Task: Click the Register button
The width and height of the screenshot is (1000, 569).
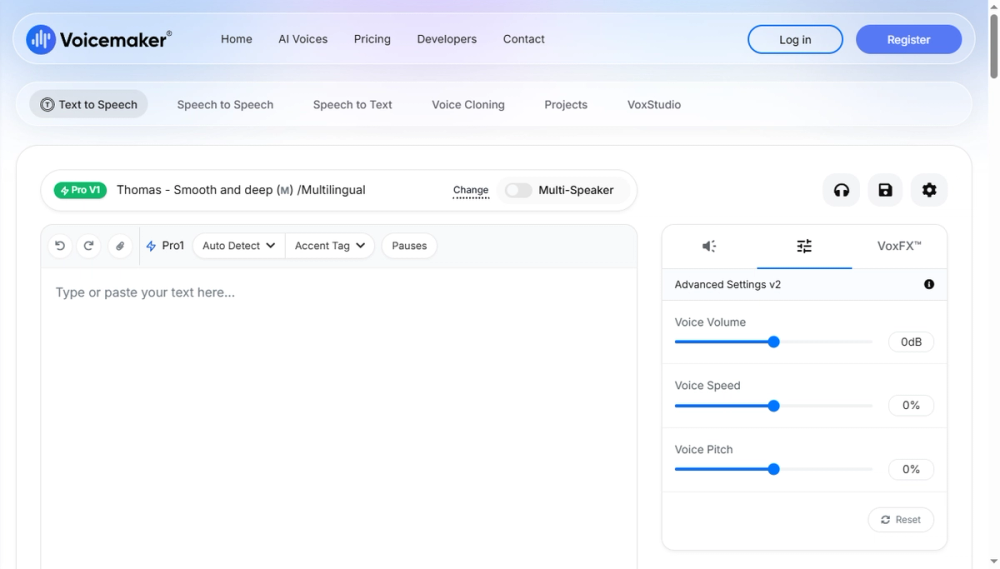Action: point(909,40)
